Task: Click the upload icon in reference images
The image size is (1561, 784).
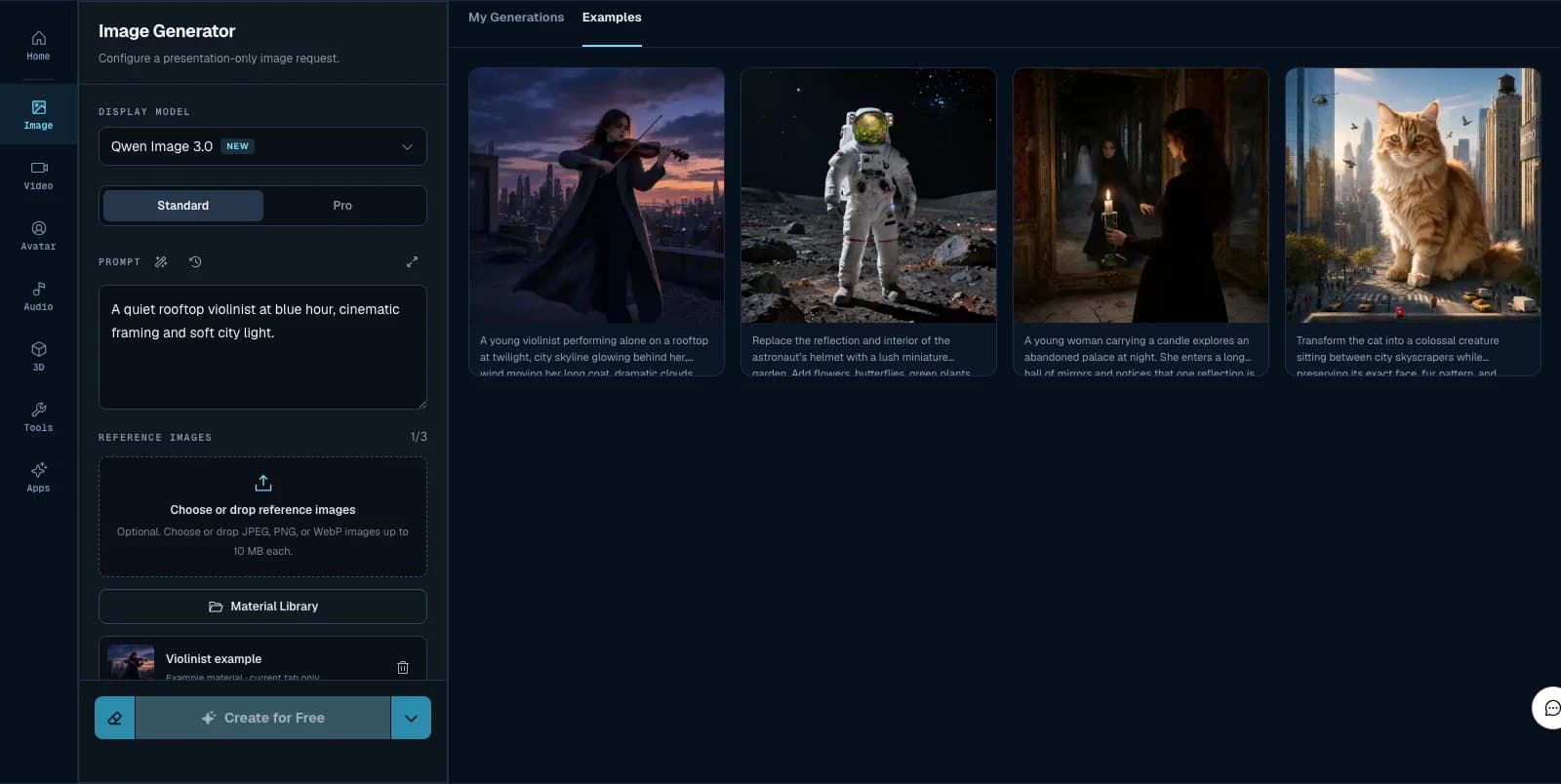Action: point(263,483)
